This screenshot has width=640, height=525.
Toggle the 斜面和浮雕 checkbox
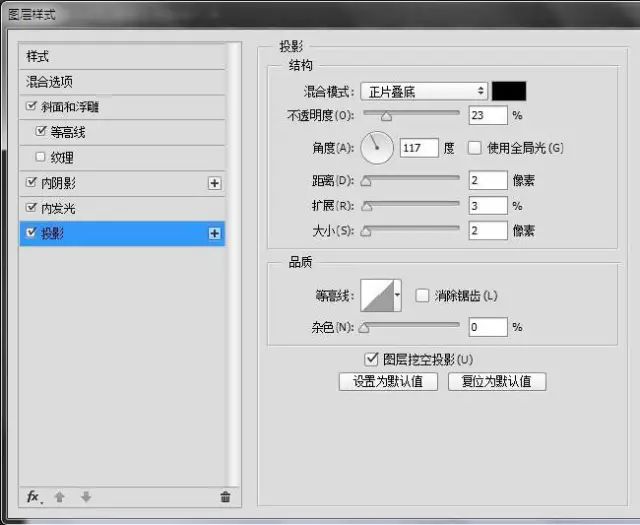click(x=31, y=106)
